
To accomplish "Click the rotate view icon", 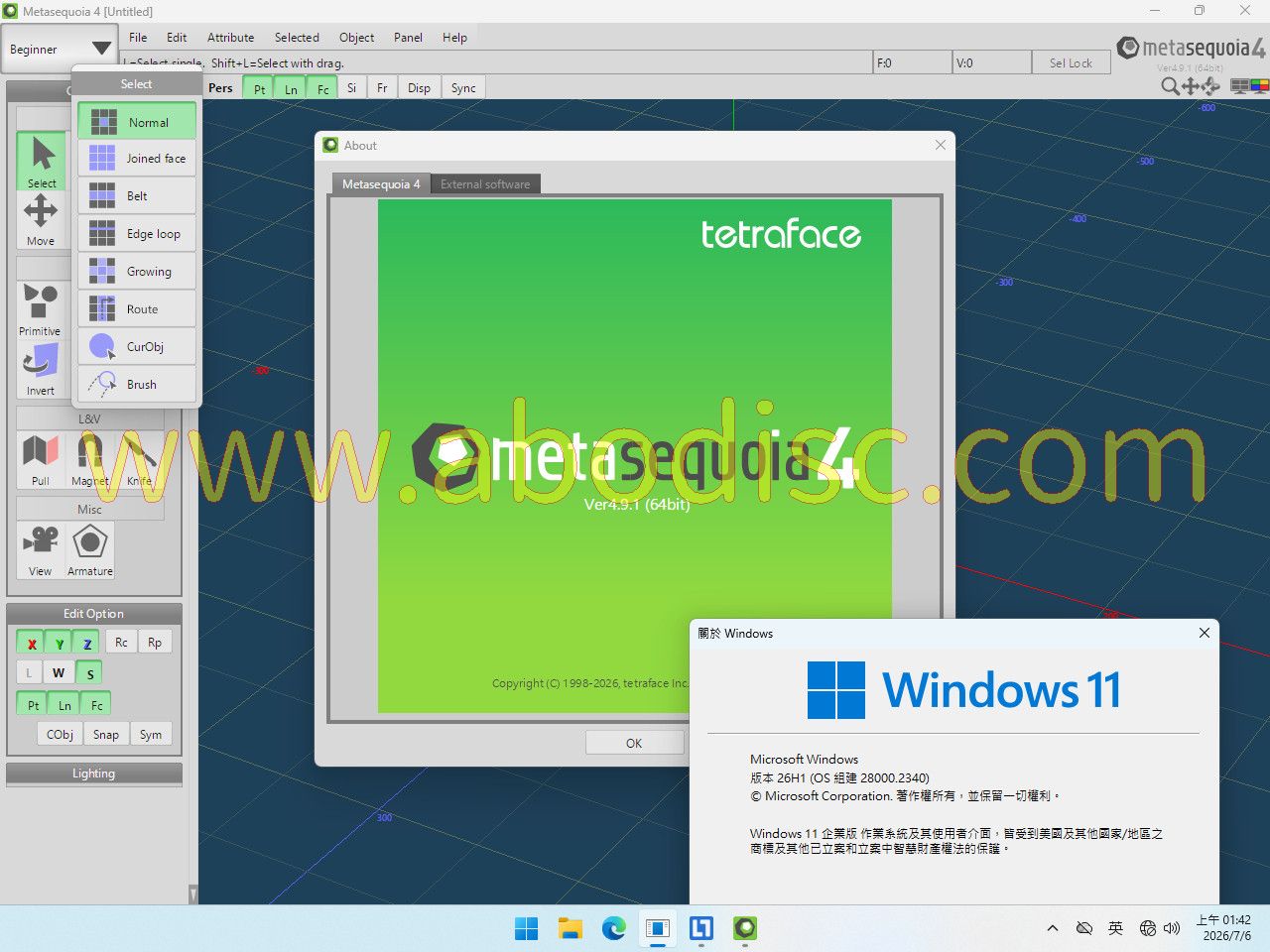I will click(x=1210, y=86).
